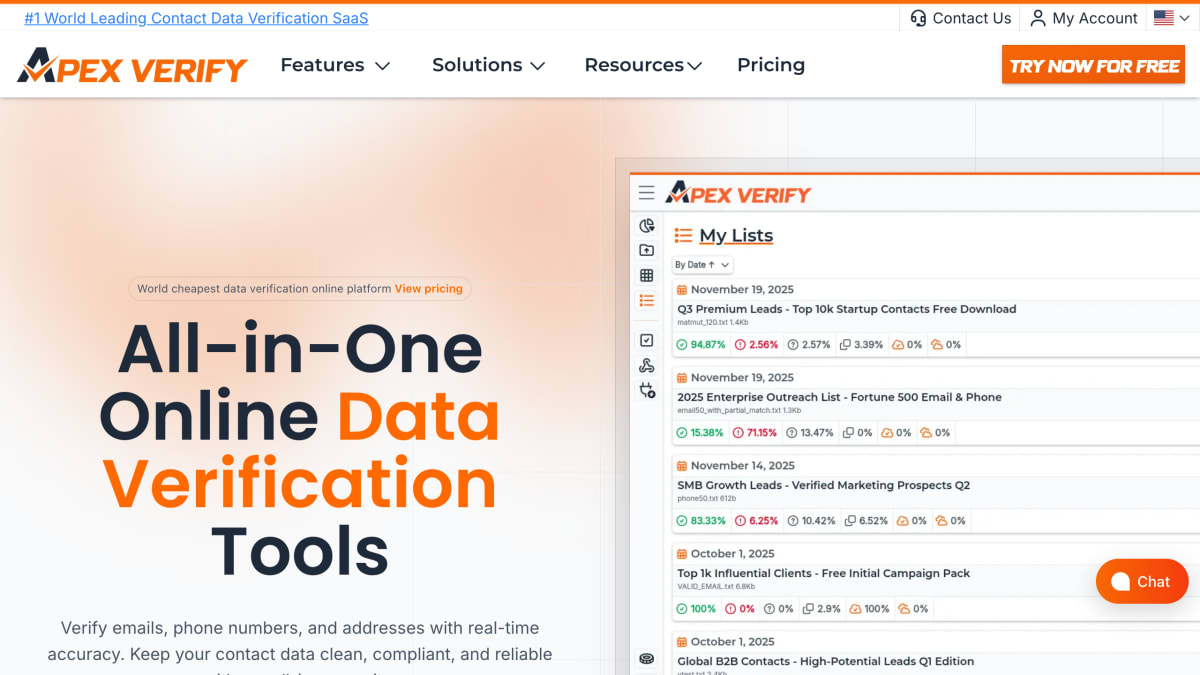Click Try Now For Free button
The image size is (1200, 675).
tap(1094, 66)
